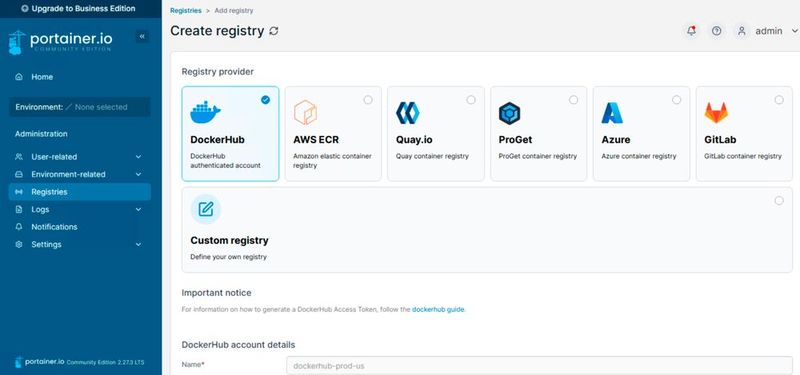Select the AWS ECR radio button
The width and height of the screenshot is (800, 375).
(368, 100)
